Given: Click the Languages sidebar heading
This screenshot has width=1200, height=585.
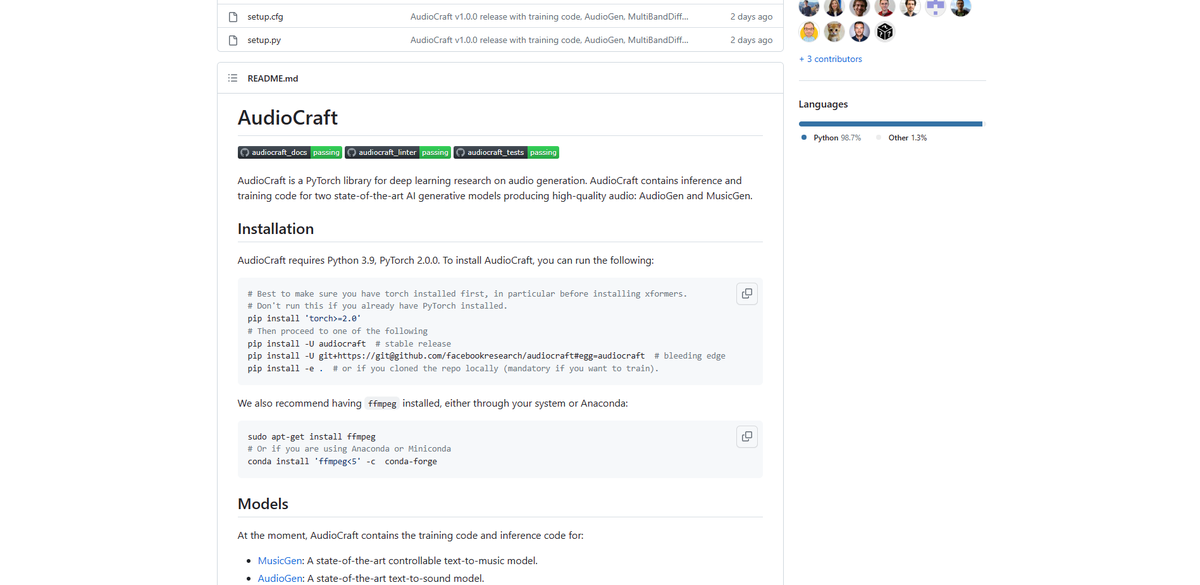Looking at the screenshot, I should (x=823, y=104).
